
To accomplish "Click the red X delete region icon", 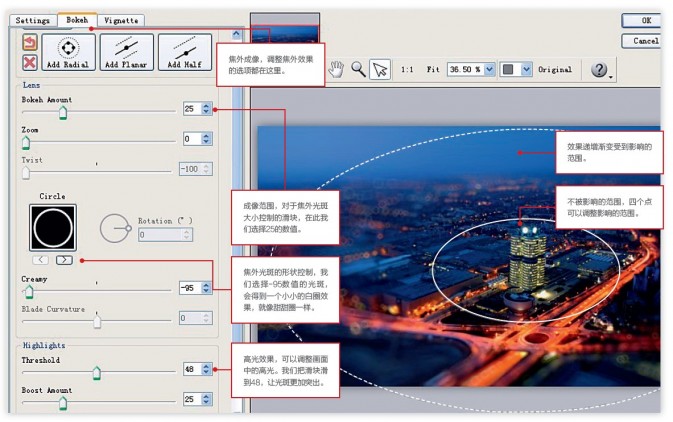I will point(30,63).
